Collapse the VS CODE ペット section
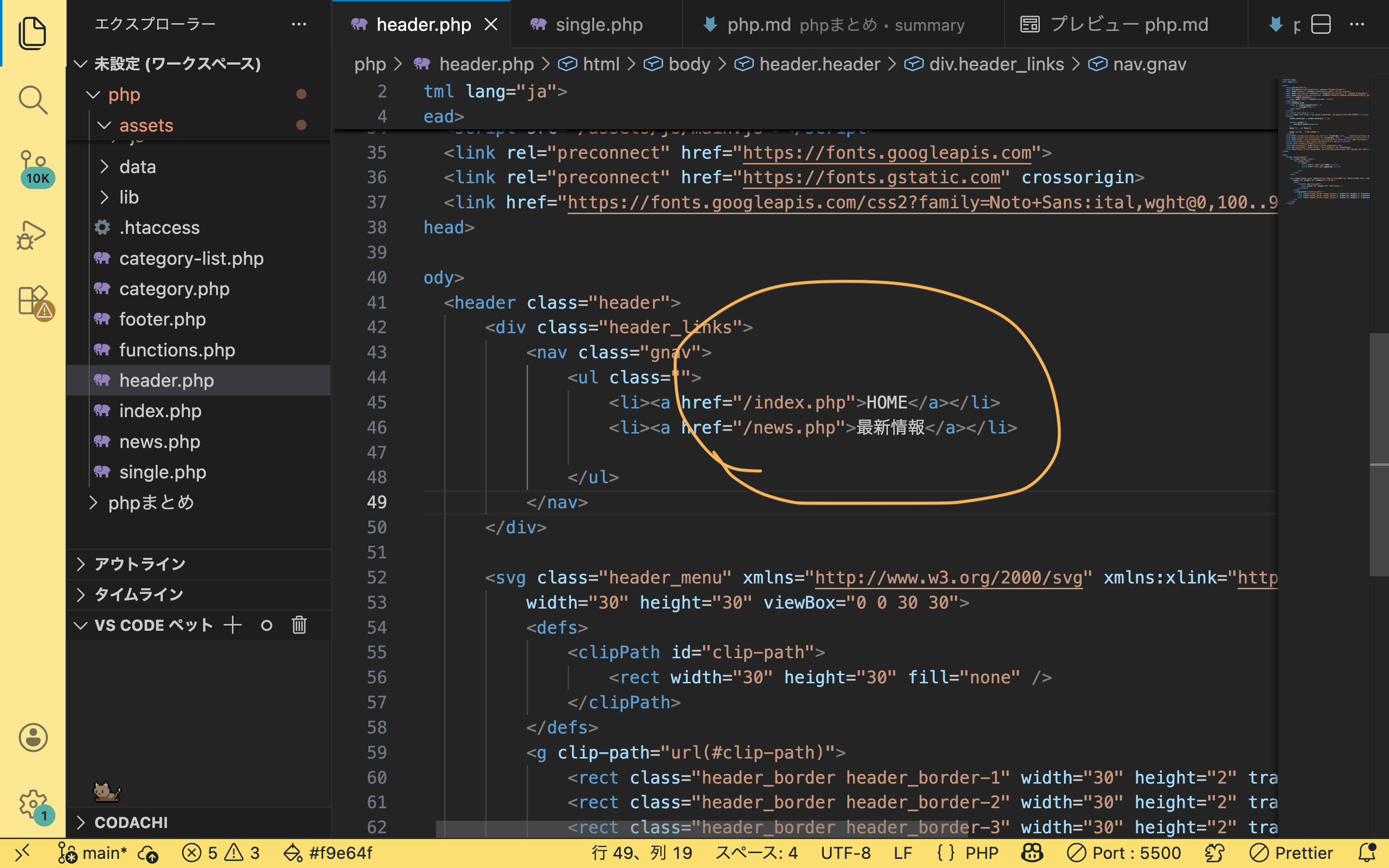1389x868 pixels. 144,624
